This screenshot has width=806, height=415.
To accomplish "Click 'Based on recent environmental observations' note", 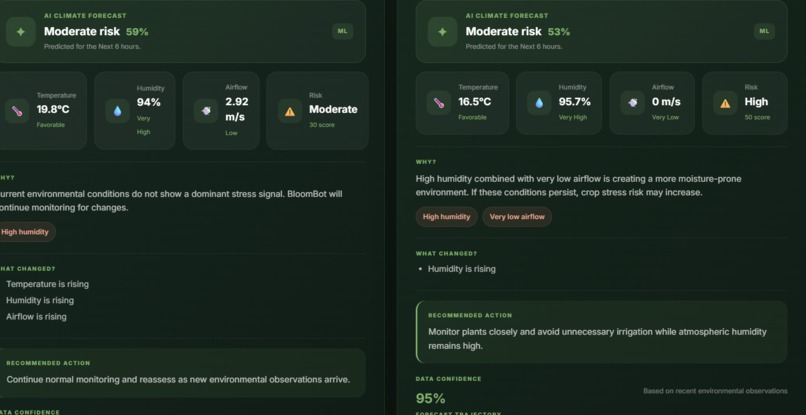I will (x=715, y=391).
